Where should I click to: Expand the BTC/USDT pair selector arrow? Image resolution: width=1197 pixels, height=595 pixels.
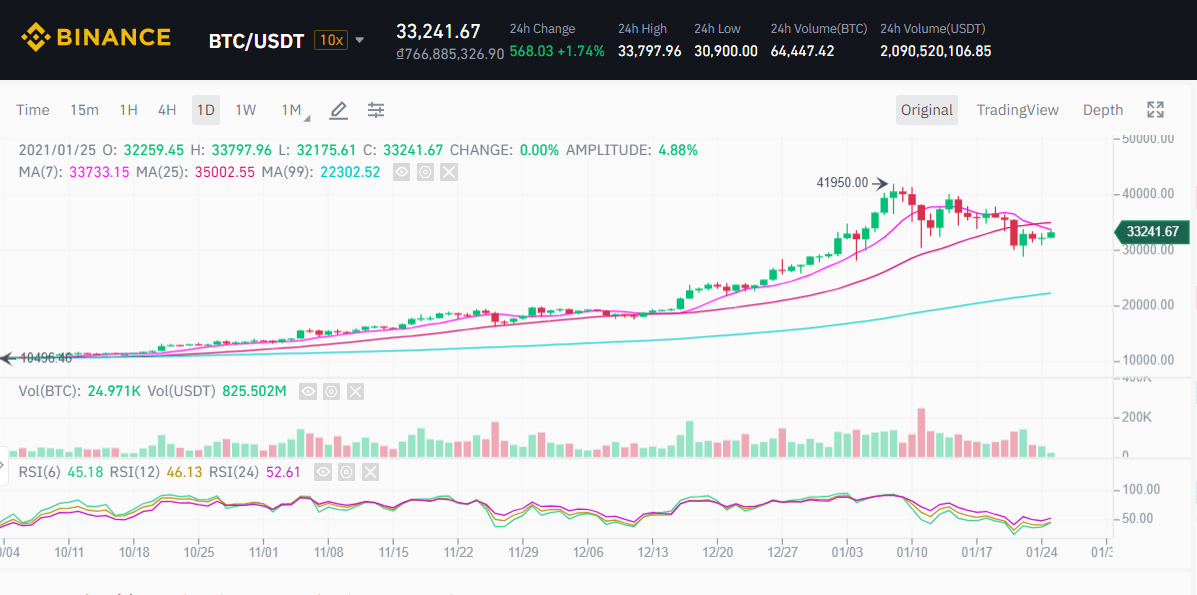tap(360, 41)
